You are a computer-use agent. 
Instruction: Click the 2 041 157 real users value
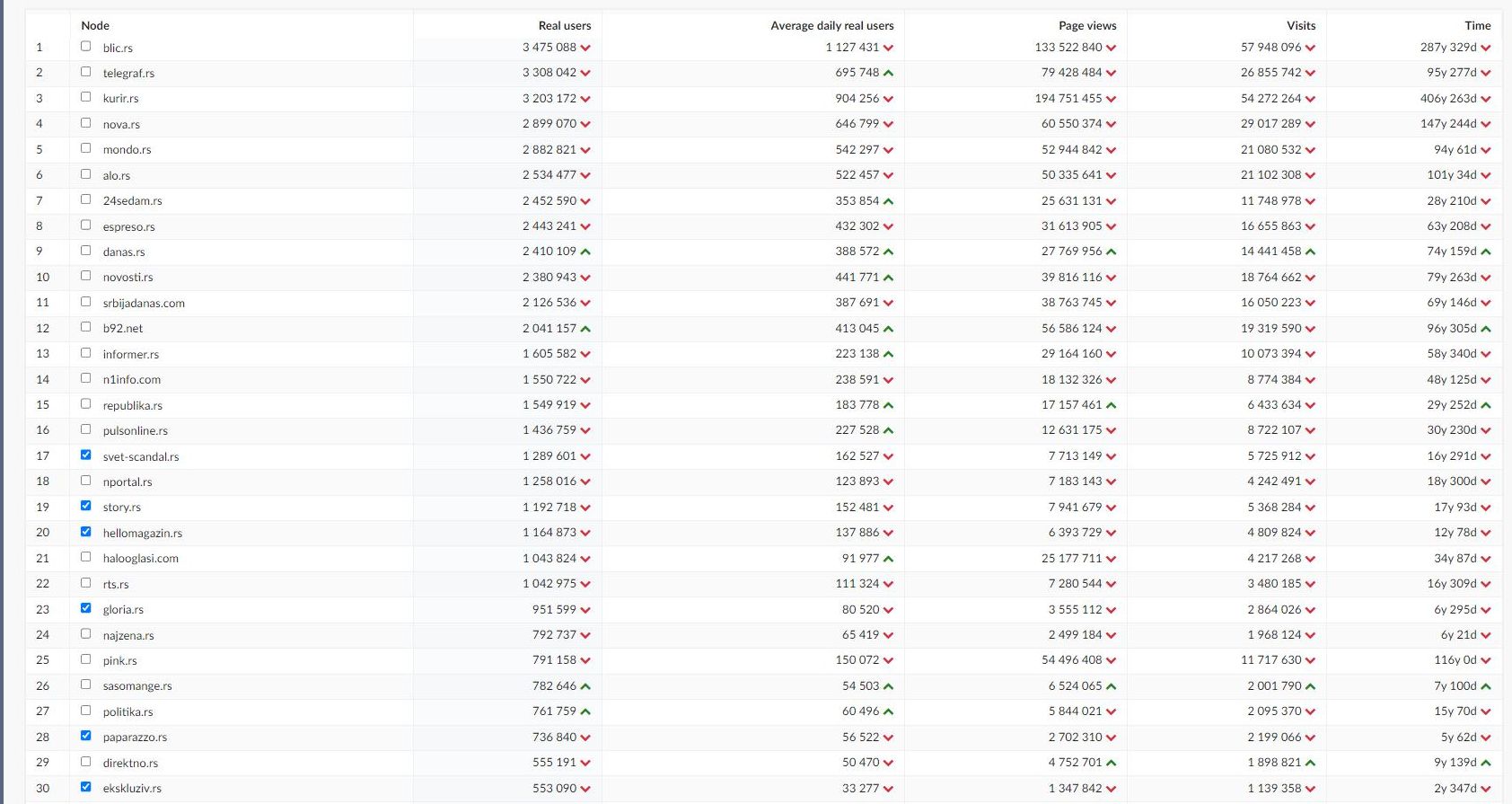[549, 328]
